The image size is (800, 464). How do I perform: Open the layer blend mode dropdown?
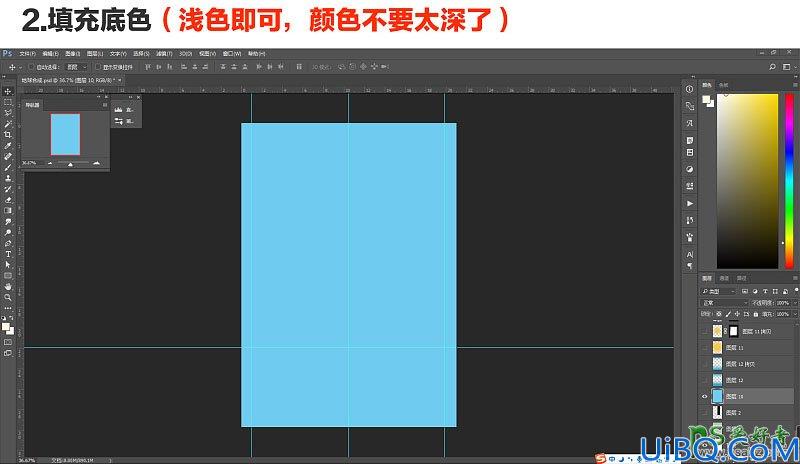(724, 303)
